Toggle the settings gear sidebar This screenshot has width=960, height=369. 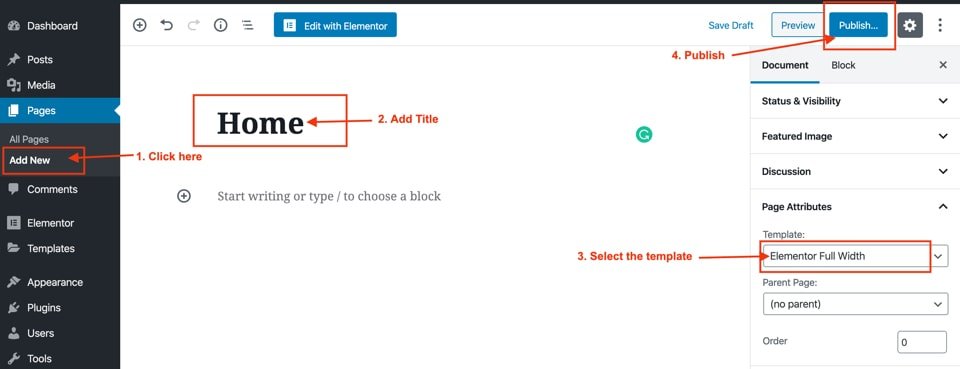[x=910, y=25]
